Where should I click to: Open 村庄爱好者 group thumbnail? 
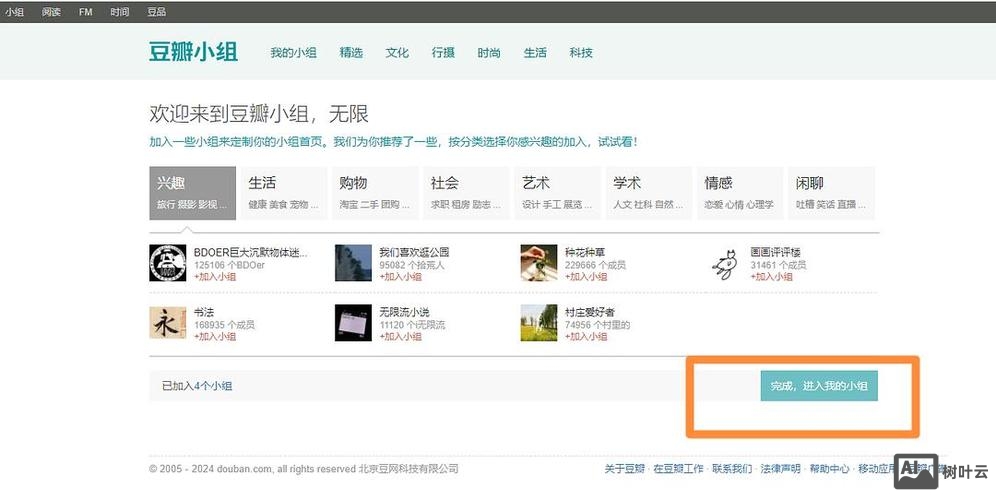[539, 323]
